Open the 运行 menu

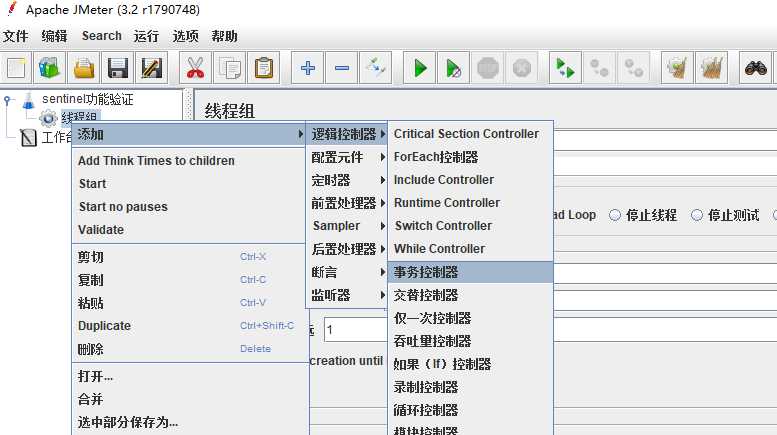coord(146,36)
